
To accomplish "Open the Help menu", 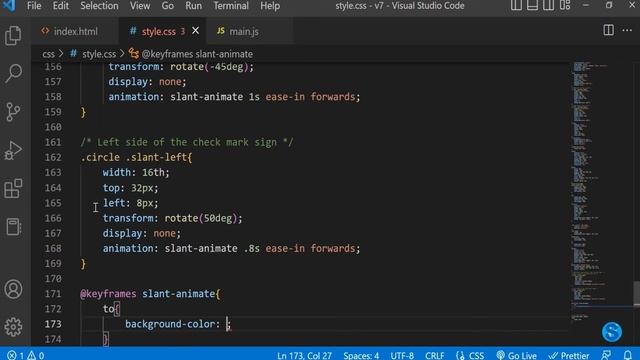I will [270, 6].
